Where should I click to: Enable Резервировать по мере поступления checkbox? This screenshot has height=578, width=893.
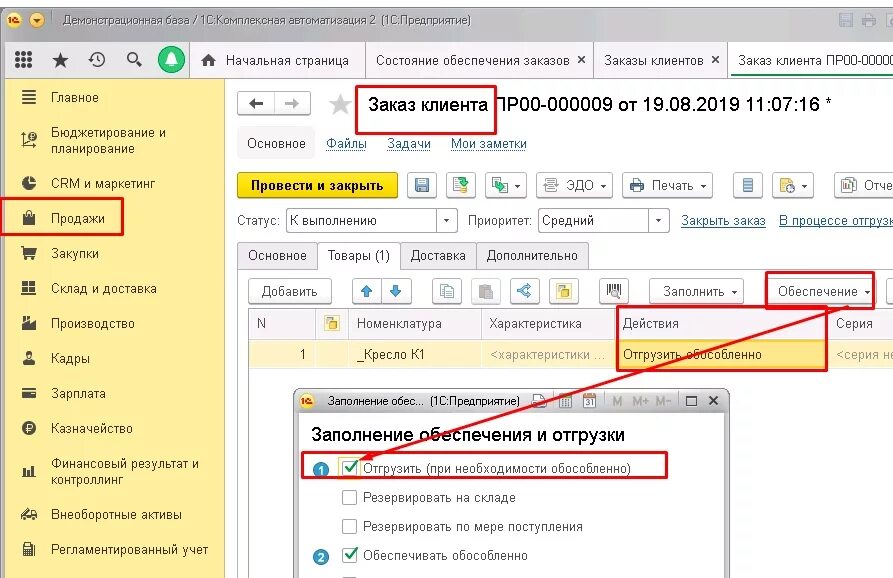pos(350,526)
